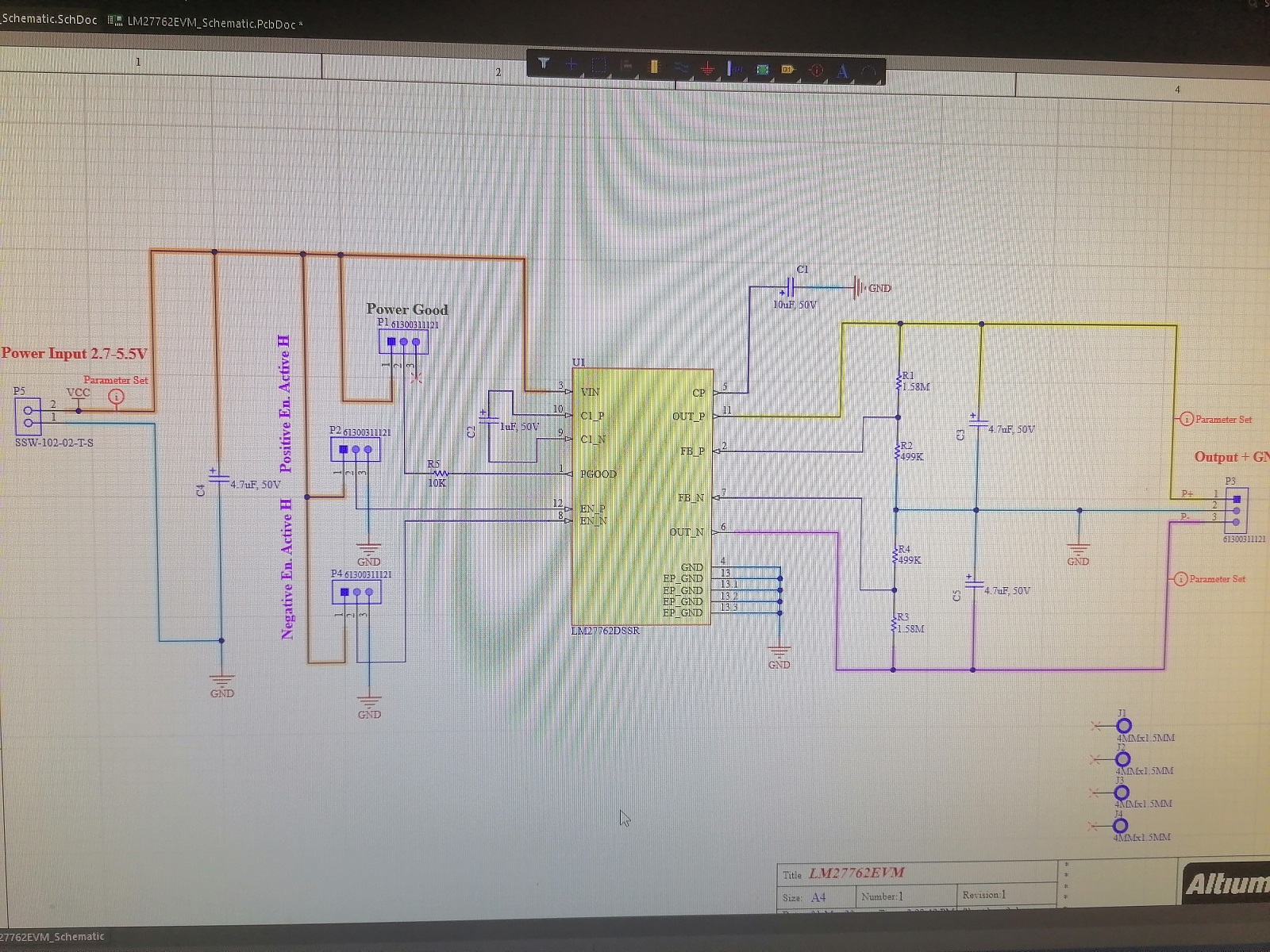The width and height of the screenshot is (1270, 952).
Task: Select the Parameter Set directive tool
Action: [x=816, y=71]
